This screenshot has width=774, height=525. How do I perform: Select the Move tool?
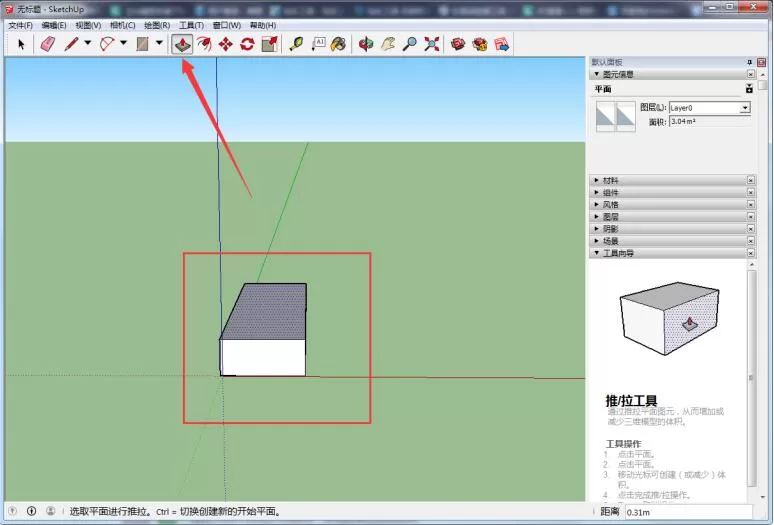pyautogui.click(x=226, y=44)
